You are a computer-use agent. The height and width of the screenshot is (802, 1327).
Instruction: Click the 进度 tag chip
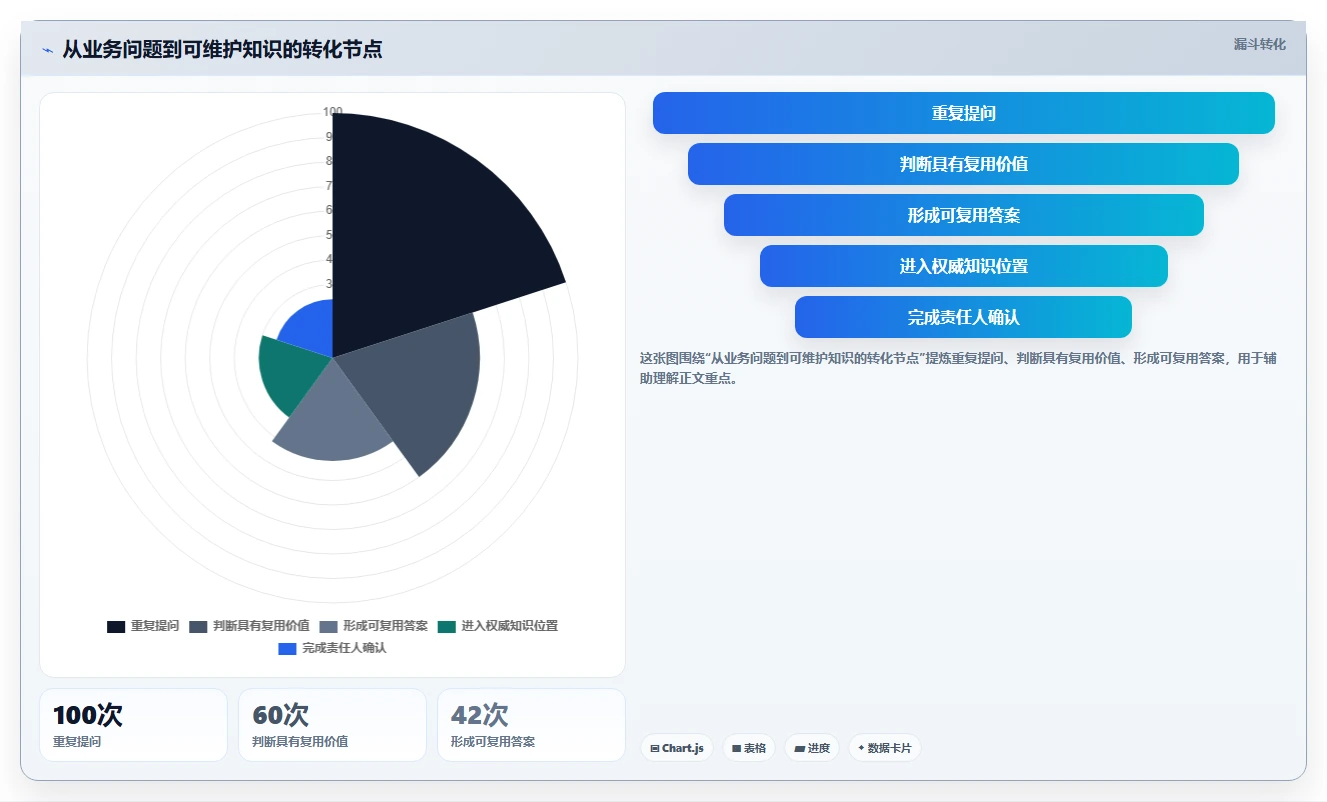(x=812, y=748)
